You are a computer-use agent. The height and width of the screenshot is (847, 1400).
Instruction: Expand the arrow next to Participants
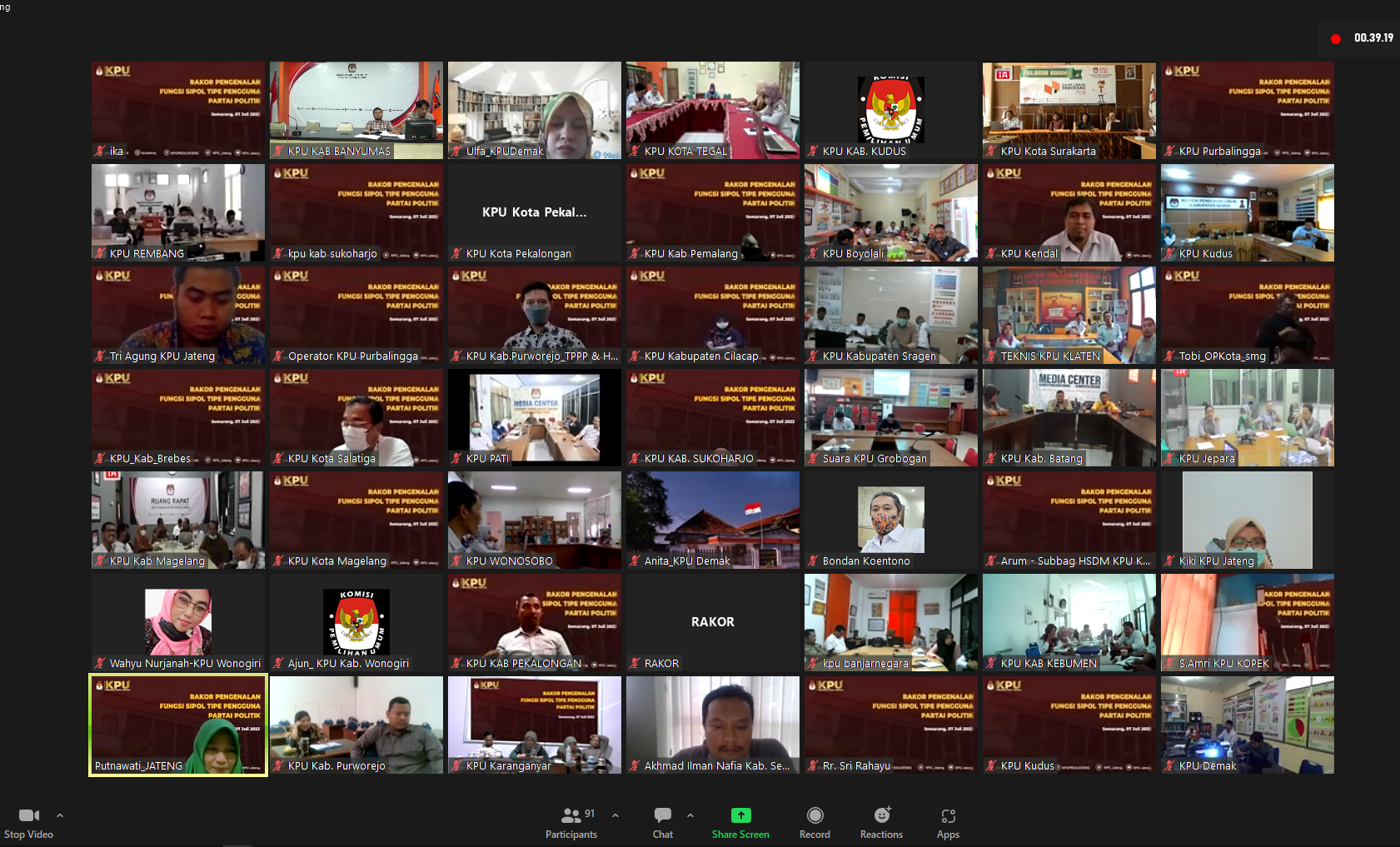pyautogui.click(x=615, y=815)
